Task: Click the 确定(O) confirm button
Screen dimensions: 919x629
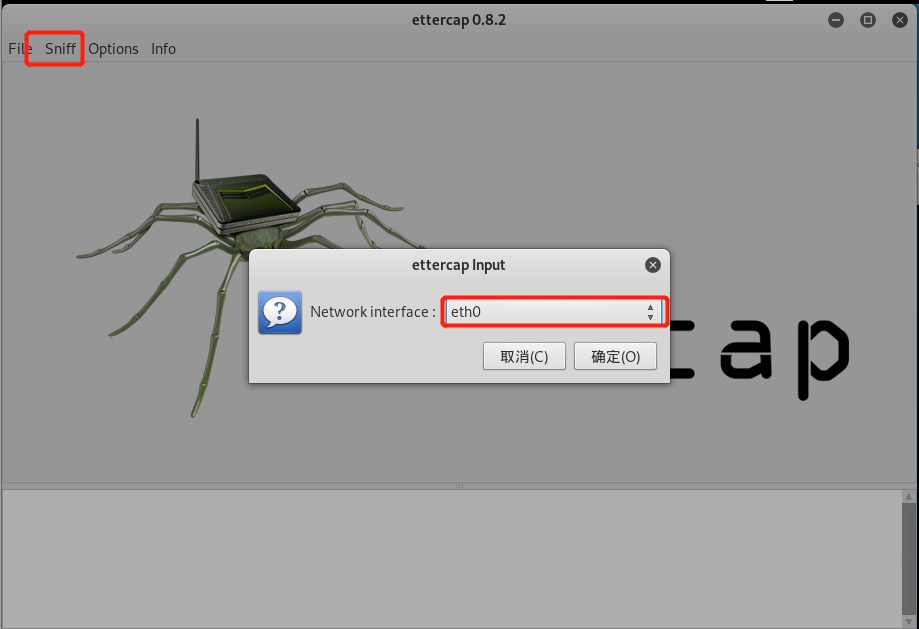Action: click(615, 356)
